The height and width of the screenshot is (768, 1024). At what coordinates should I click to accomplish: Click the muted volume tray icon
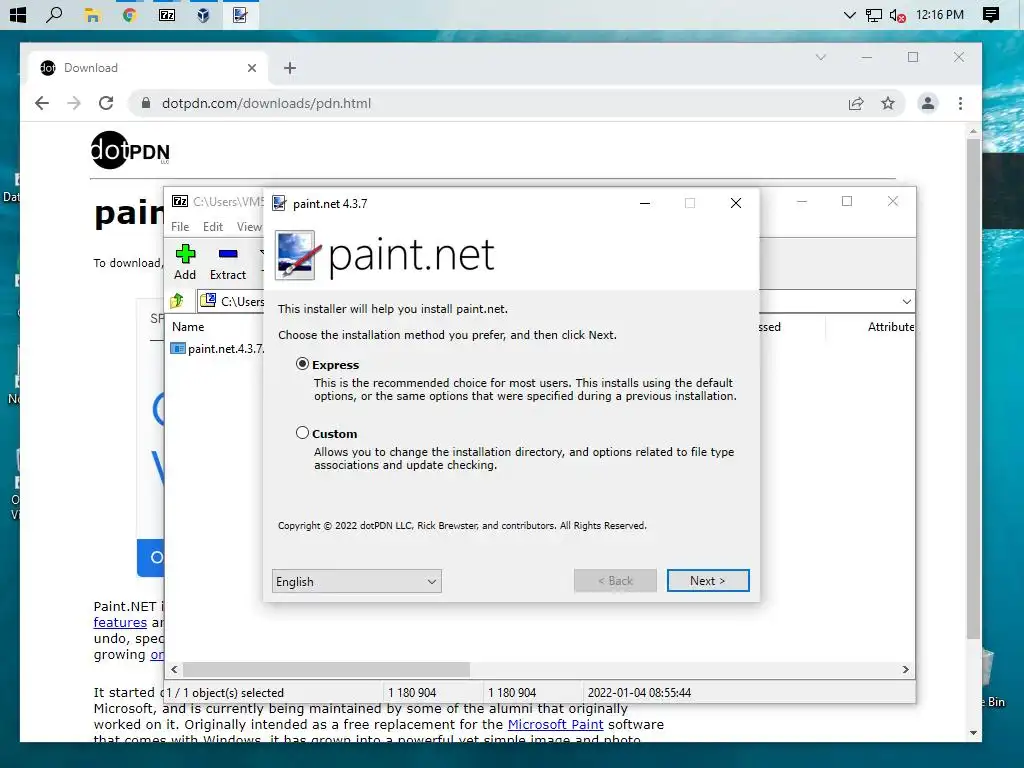(897, 15)
